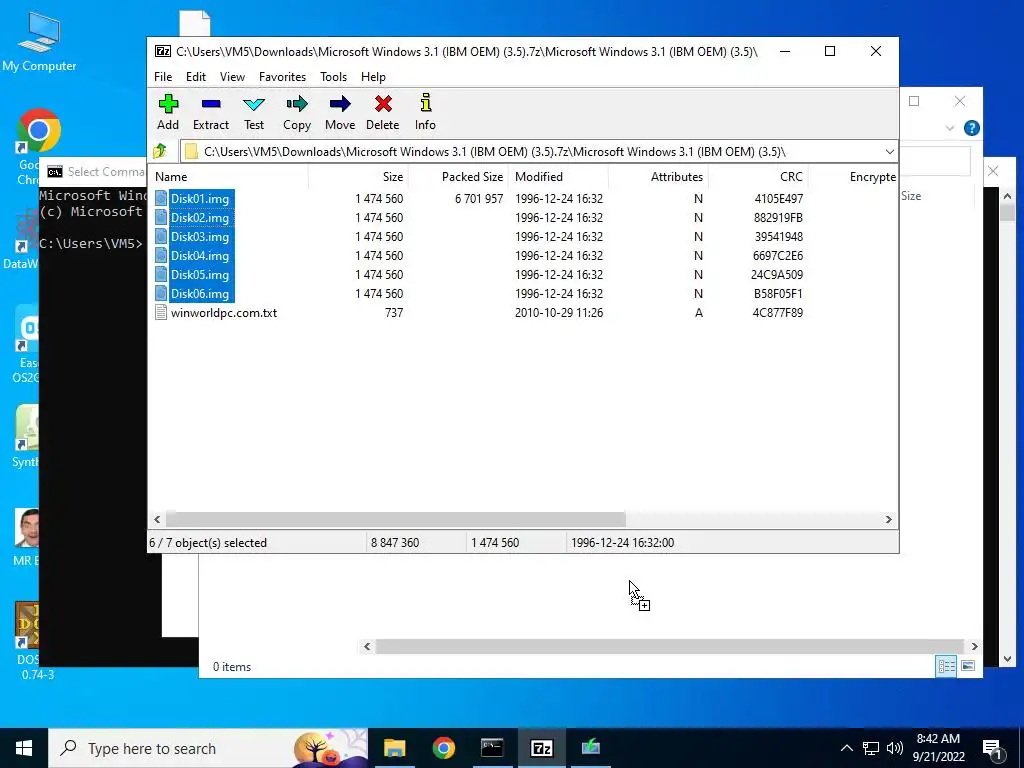Click the Disk01.img packed size 6 701 957
The height and width of the screenshot is (768, 1024).
click(479, 199)
